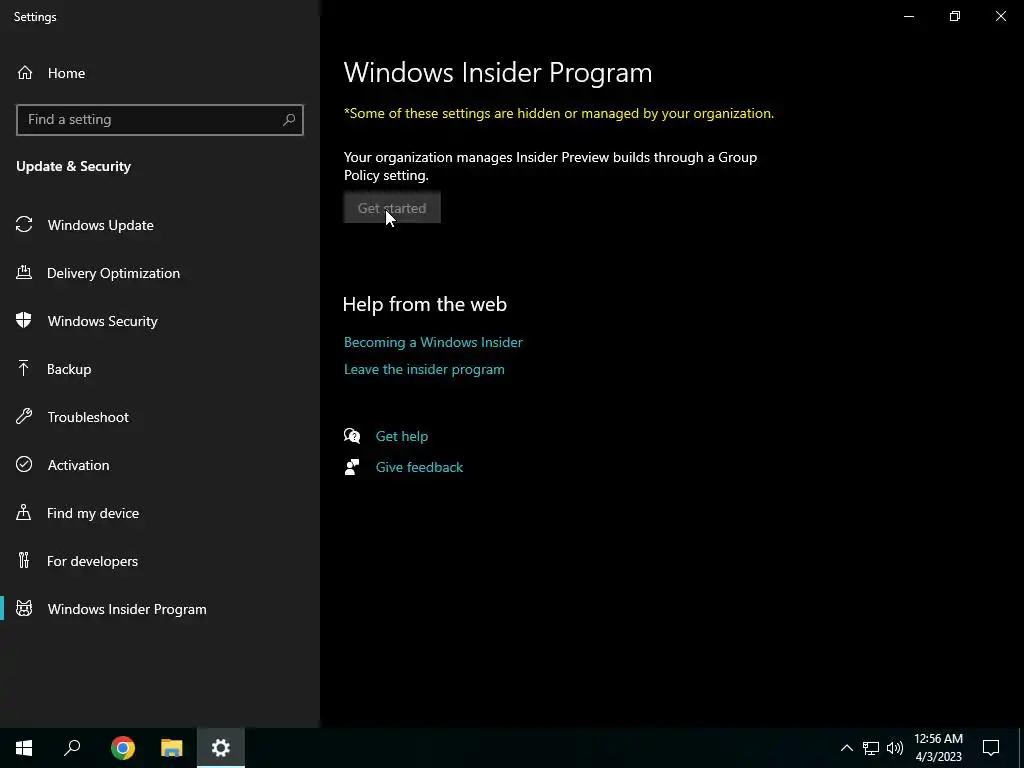The height and width of the screenshot is (768, 1024).
Task: Click the Get help link
Action: 402,436
